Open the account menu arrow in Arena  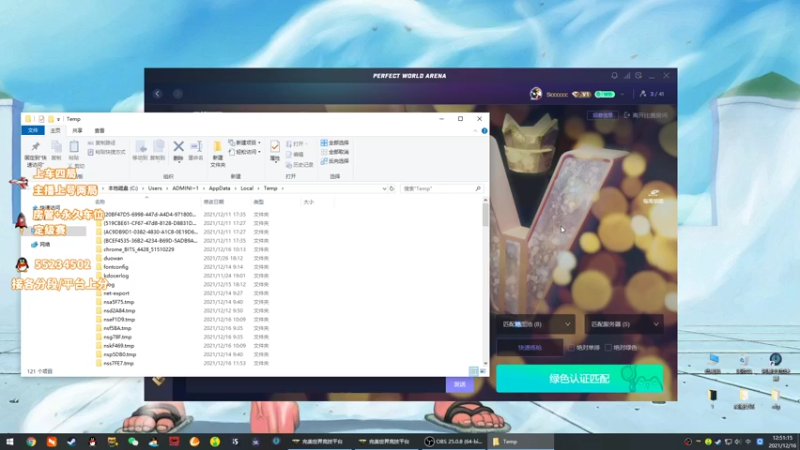pyautogui.click(x=622, y=94)
